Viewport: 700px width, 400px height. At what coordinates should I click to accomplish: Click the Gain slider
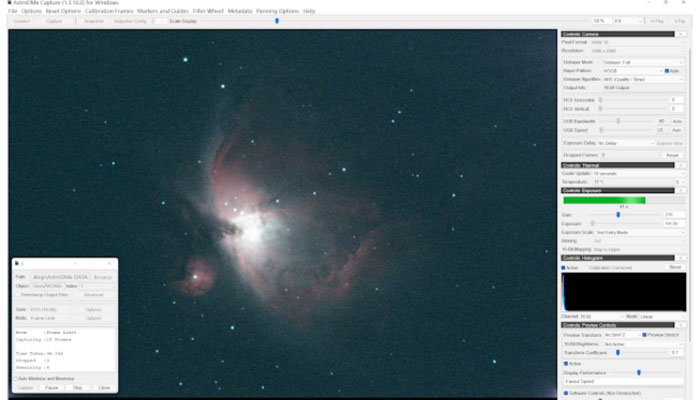[x=618, y=214]
